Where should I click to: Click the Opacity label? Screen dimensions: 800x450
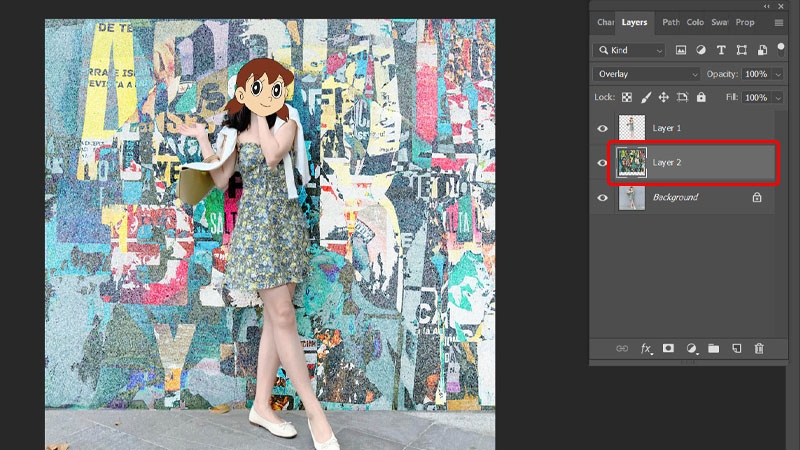coord(722,74)
